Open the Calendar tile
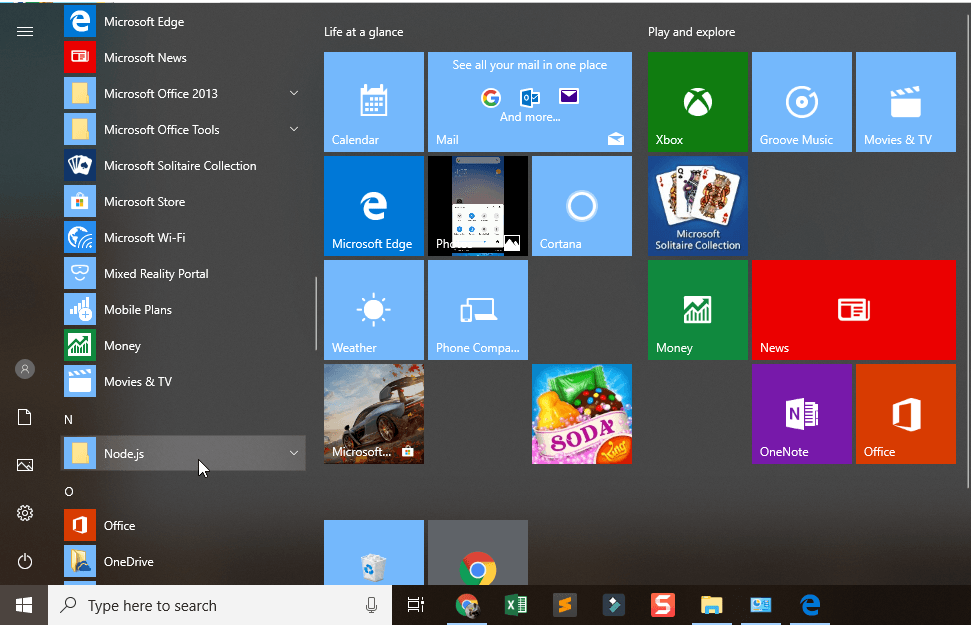Image resolution: width=977 pixels, height=625 pixels. [374, 102]
